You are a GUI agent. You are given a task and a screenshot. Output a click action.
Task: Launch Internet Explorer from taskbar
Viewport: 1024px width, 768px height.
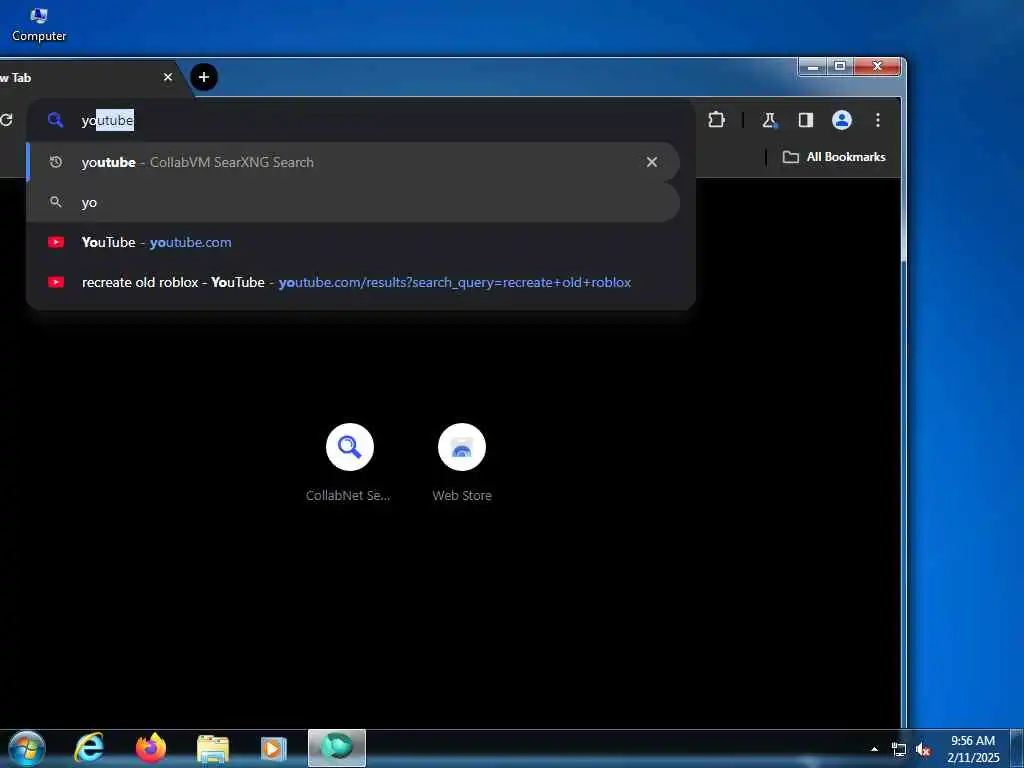(x=89, y=748)
